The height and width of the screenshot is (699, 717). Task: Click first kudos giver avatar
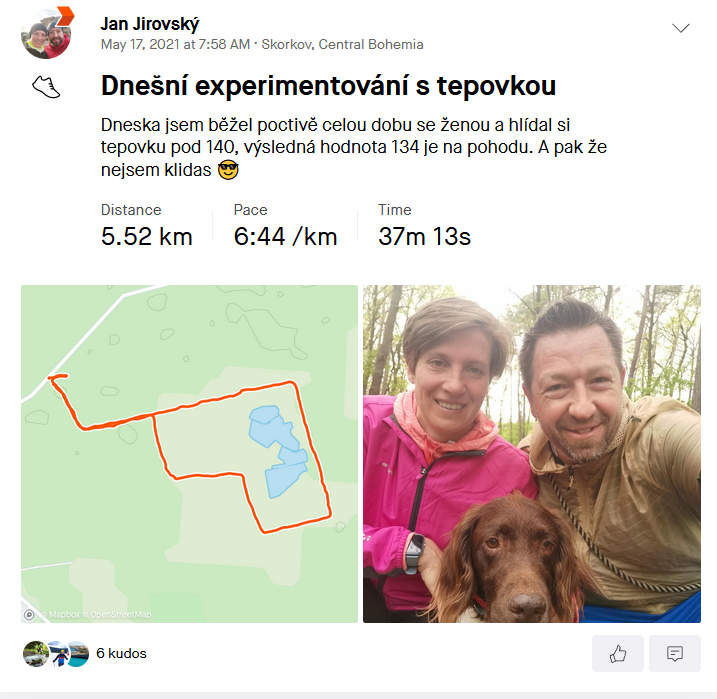point(35,654)
